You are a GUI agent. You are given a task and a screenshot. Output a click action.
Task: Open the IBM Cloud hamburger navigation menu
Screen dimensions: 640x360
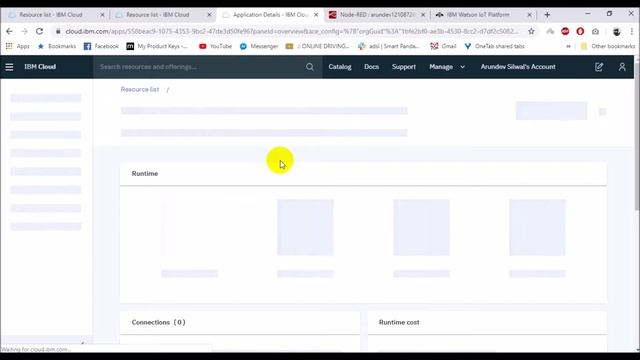coord(9,67)
